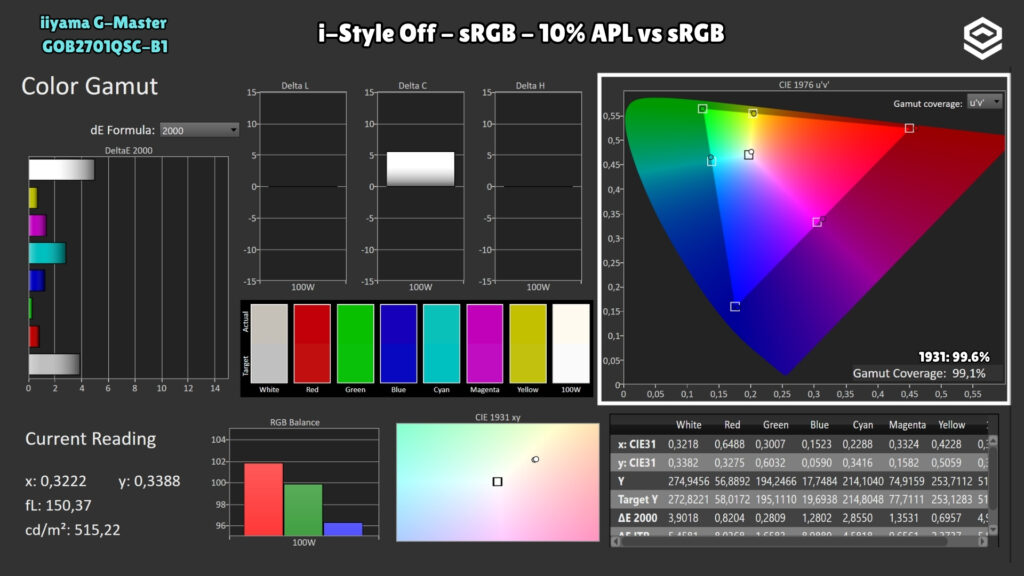This screenshot has height=576, width=1024.
Task: Click the green primary target square on CIE 1976 chart
Action: pyautogui.click(x=702, y=108)
